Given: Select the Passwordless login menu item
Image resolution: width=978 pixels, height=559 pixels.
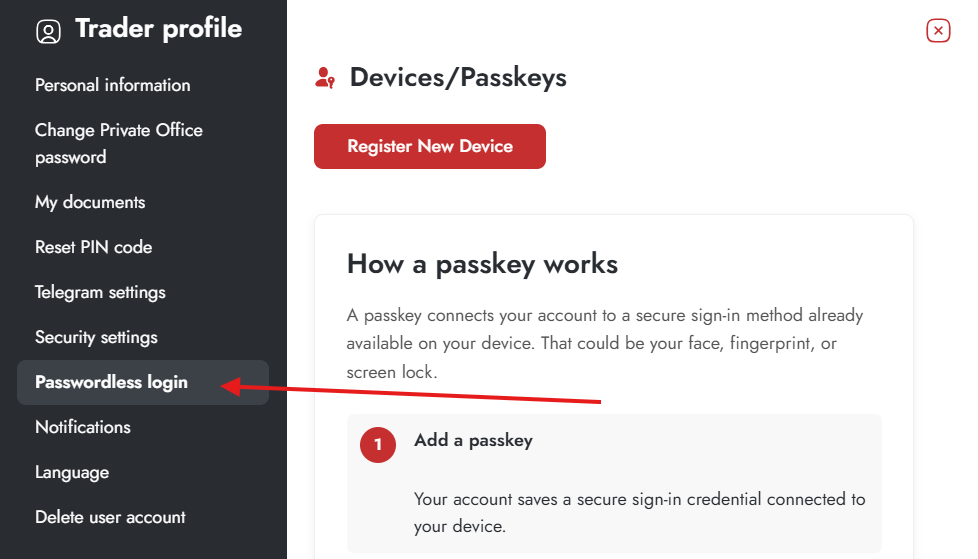Looking at the screenshot, I should point(111,382).
